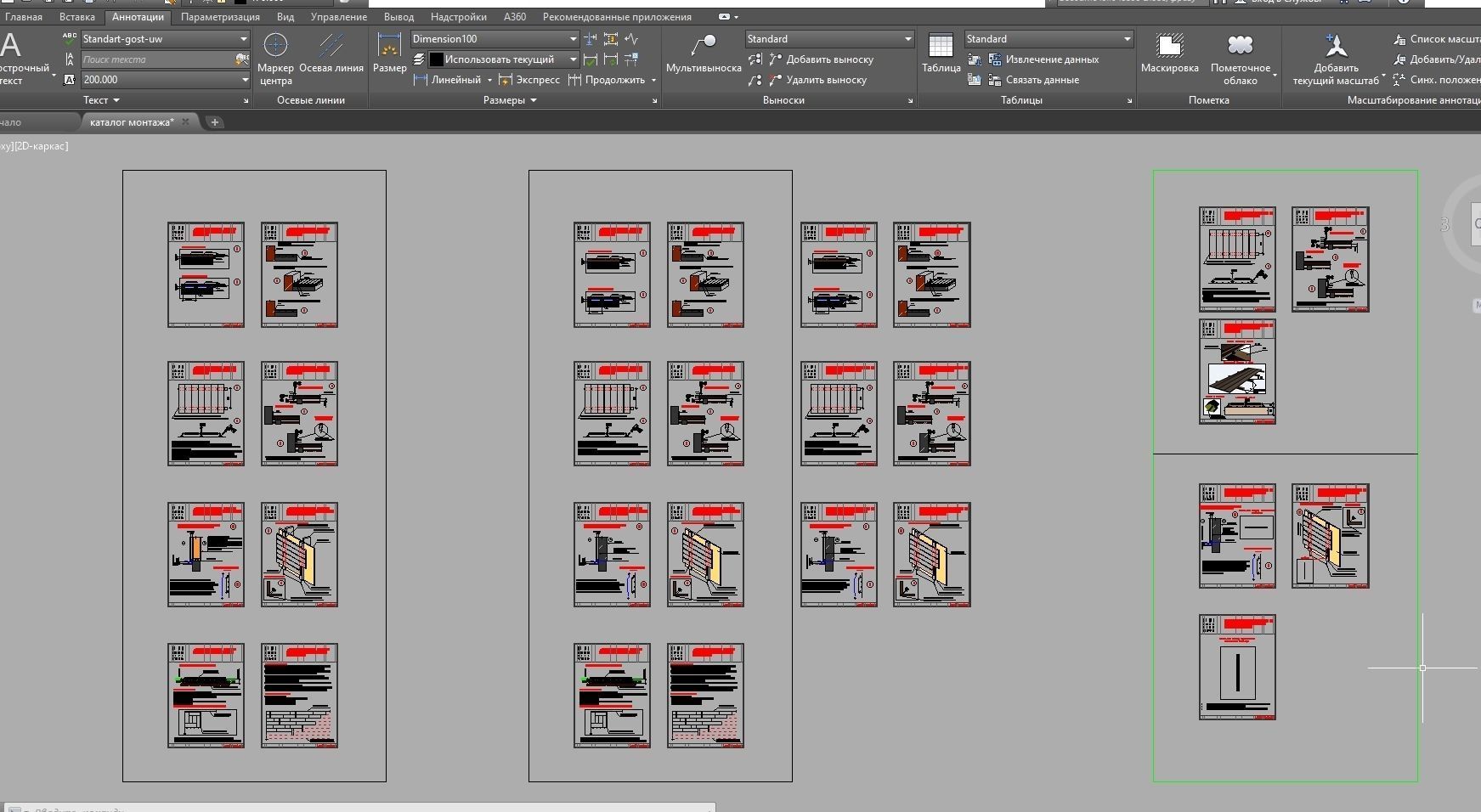Click the Add/Delete Scales (Добавить/Удал) icon
The height and width of the screenshot is (812, 1481).
pos(1399,59)
